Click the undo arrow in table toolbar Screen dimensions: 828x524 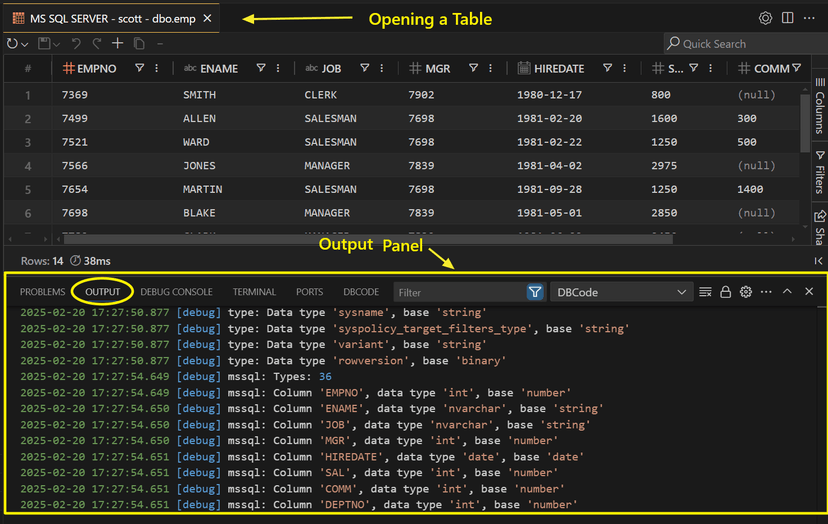[x=76, y=43]
